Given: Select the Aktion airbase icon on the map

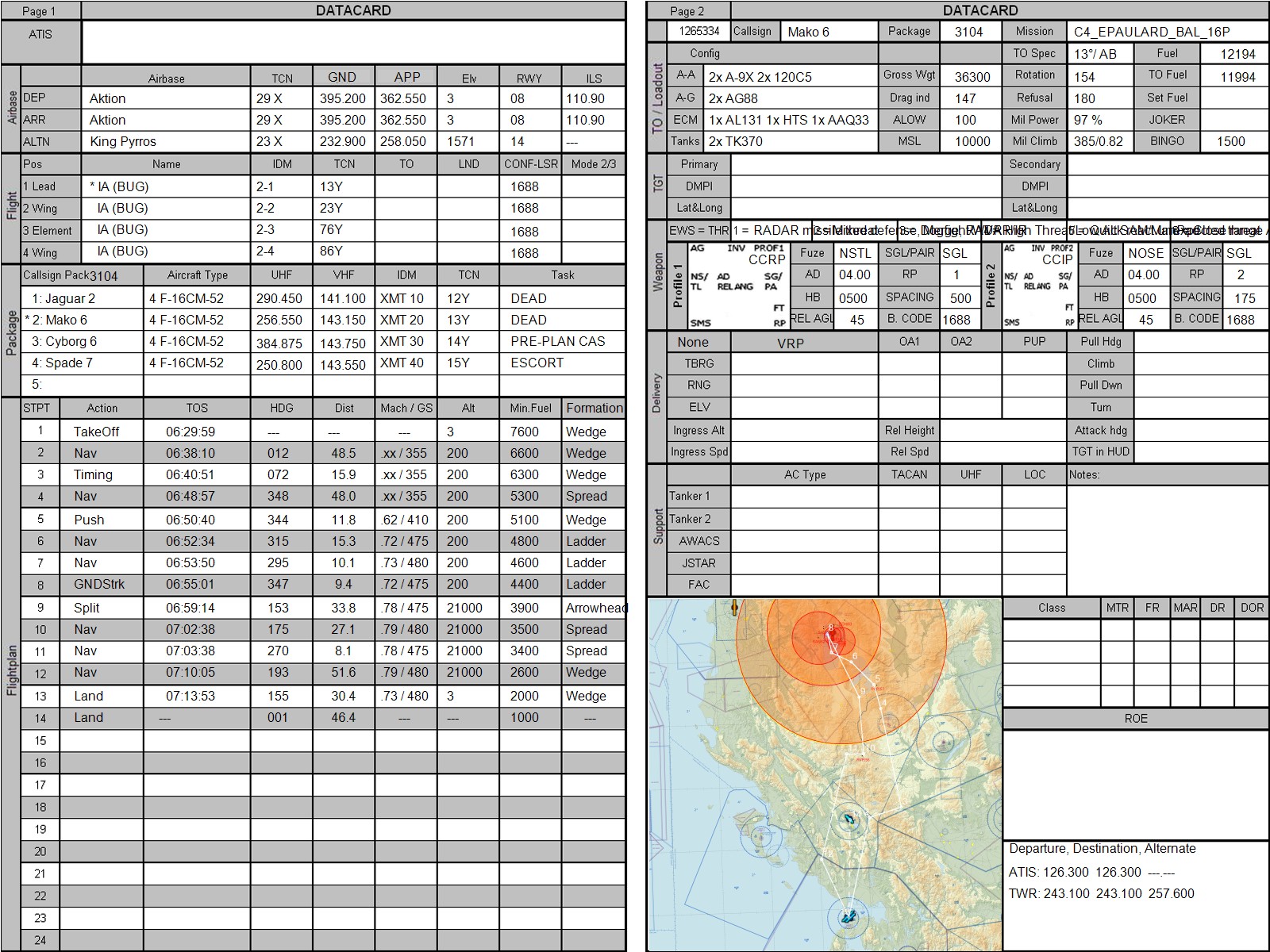Looking at the screenshot, I should point(849,916).
